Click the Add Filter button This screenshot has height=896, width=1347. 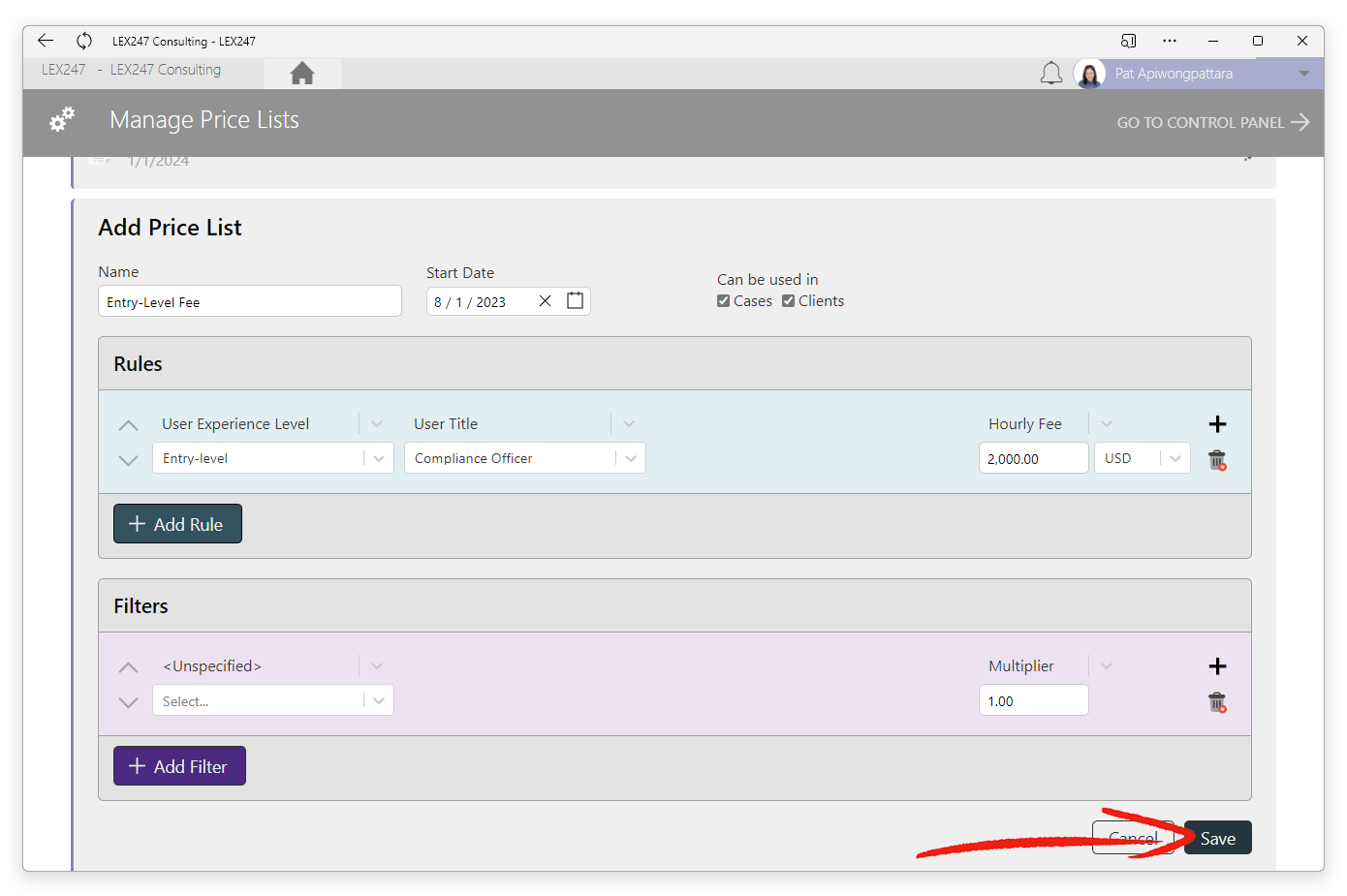point(179,765)
